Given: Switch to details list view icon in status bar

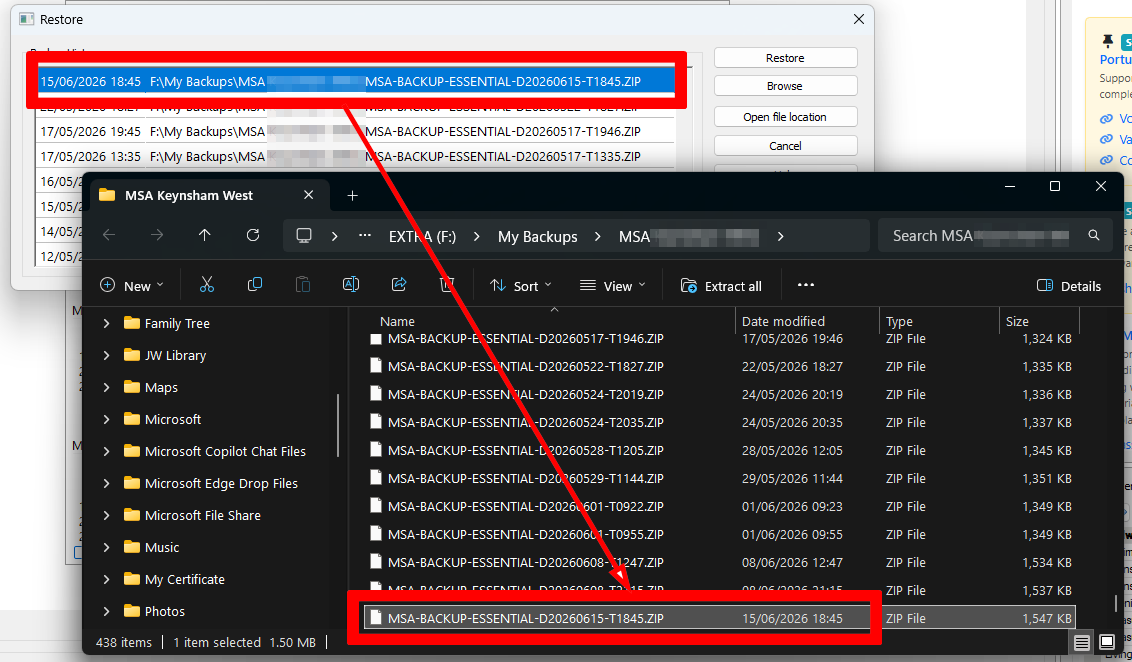Looking at the screenshot, I should pos(1081,642).
